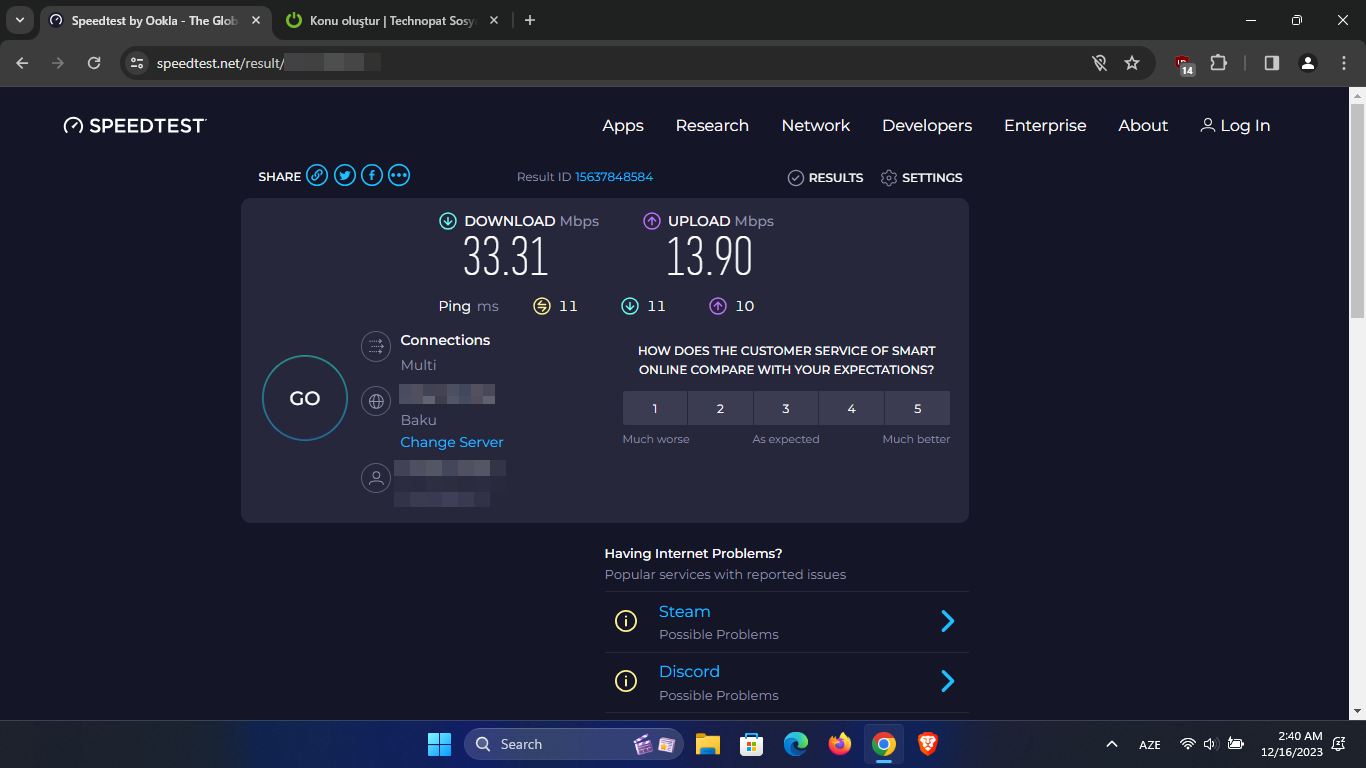1366x768 pixels.
Task: Open Result ID 15637848584 link
Action: pos(614,177)
